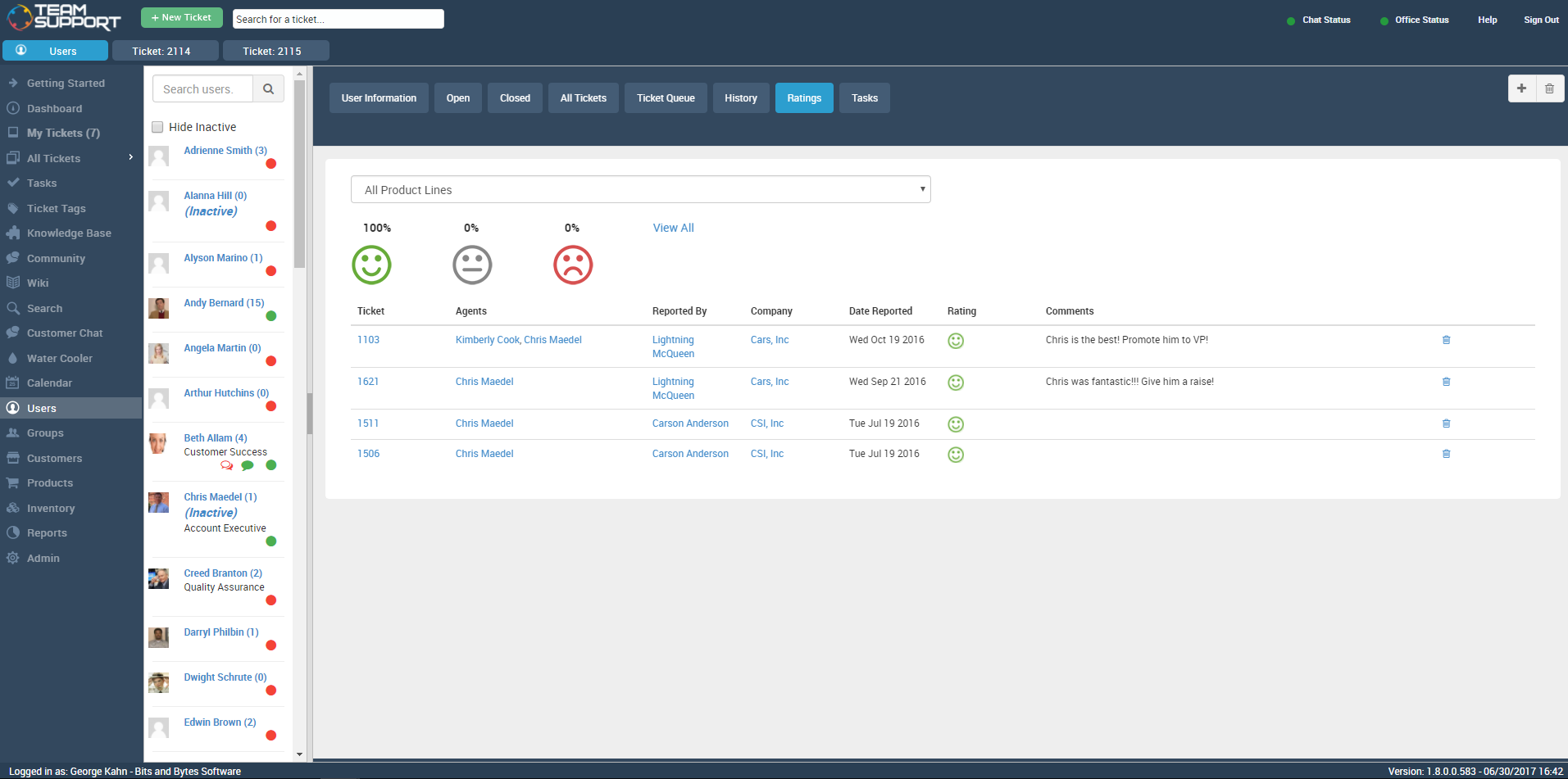The width and height of the screenshot is (1568, 779).
Task: Delete the rating for ticket 1621
Action: point(1447,382)
